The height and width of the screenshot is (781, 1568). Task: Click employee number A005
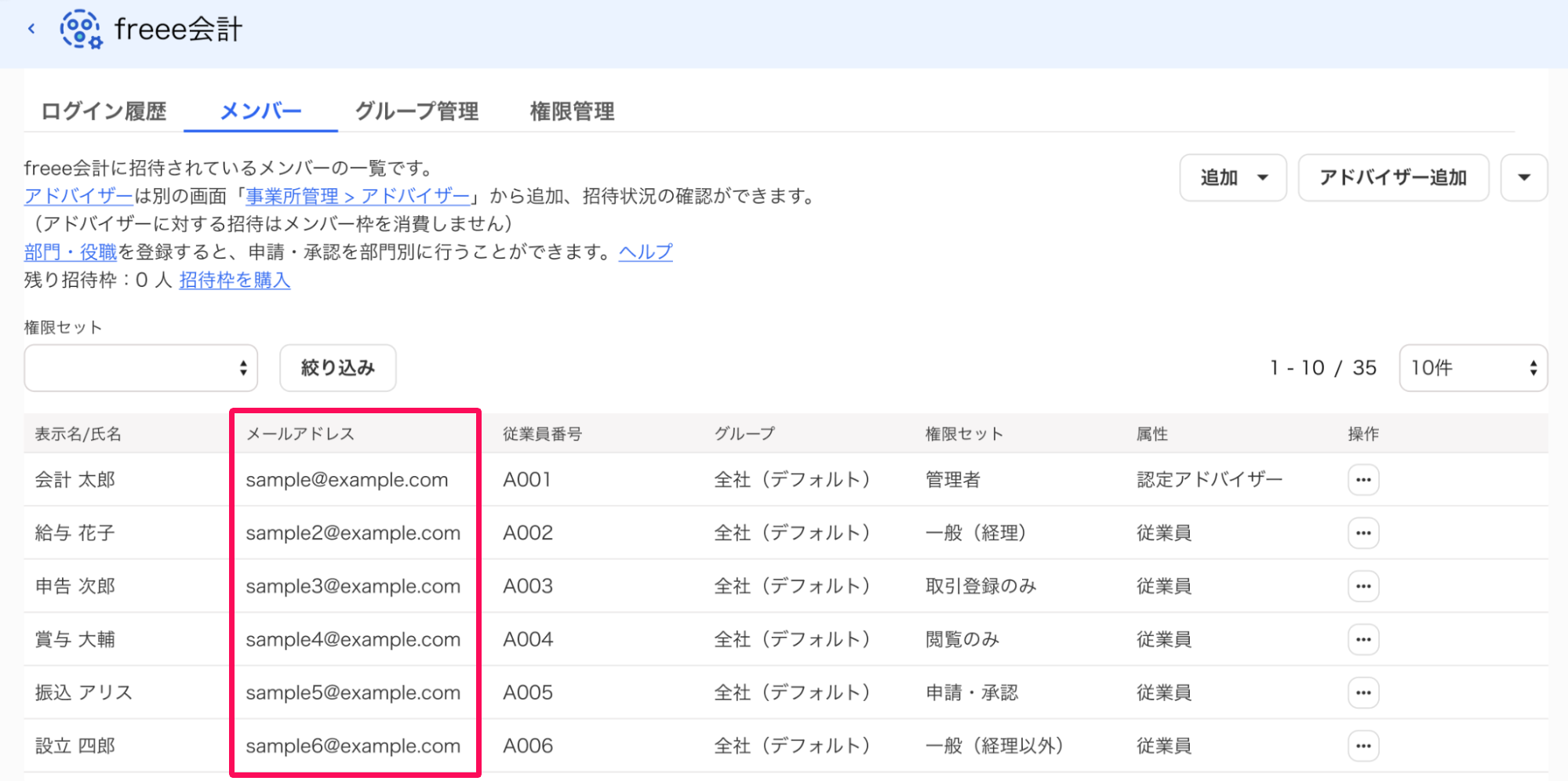(x=528, y=693)
